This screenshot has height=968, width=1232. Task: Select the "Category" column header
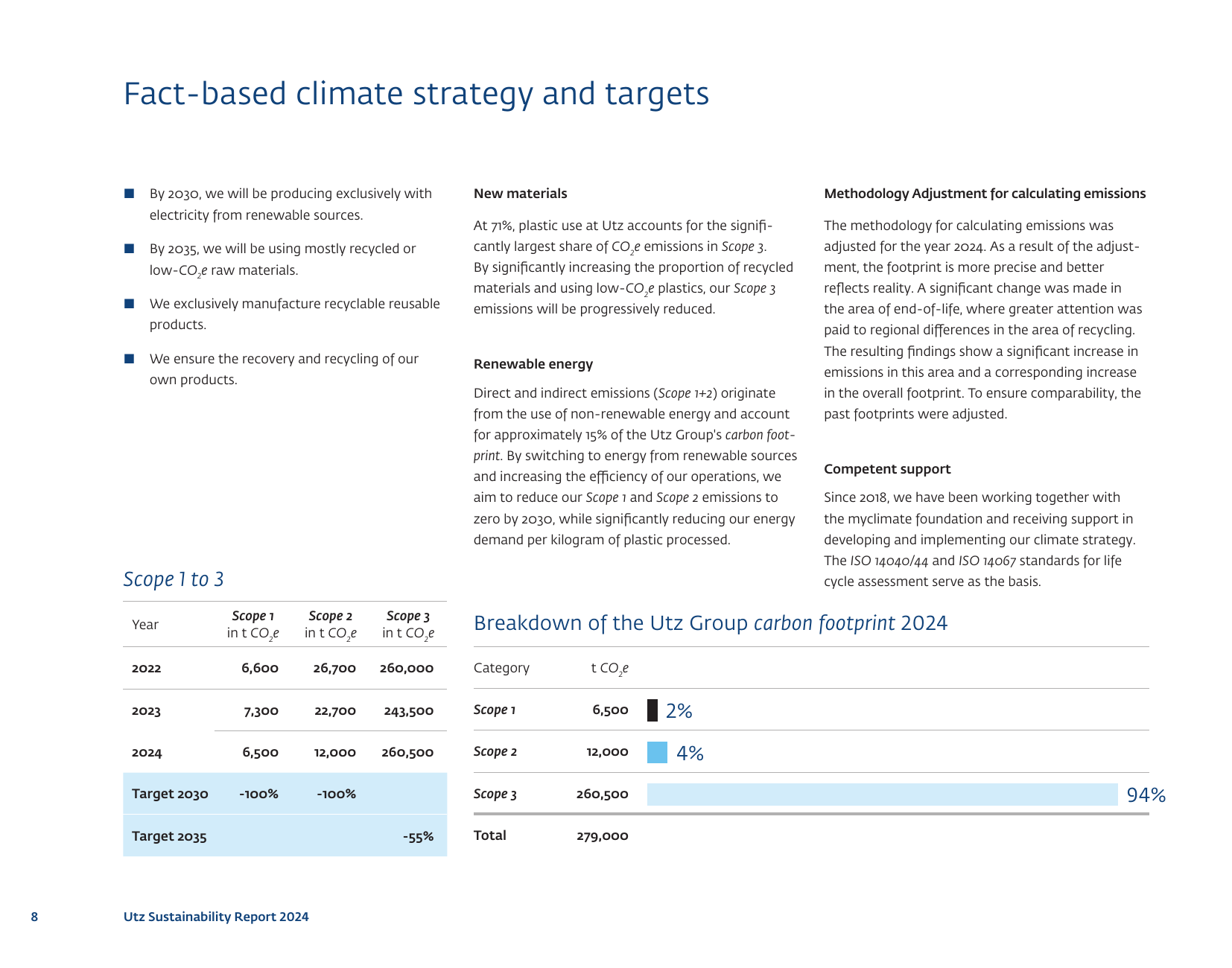[x=501, y=668]
